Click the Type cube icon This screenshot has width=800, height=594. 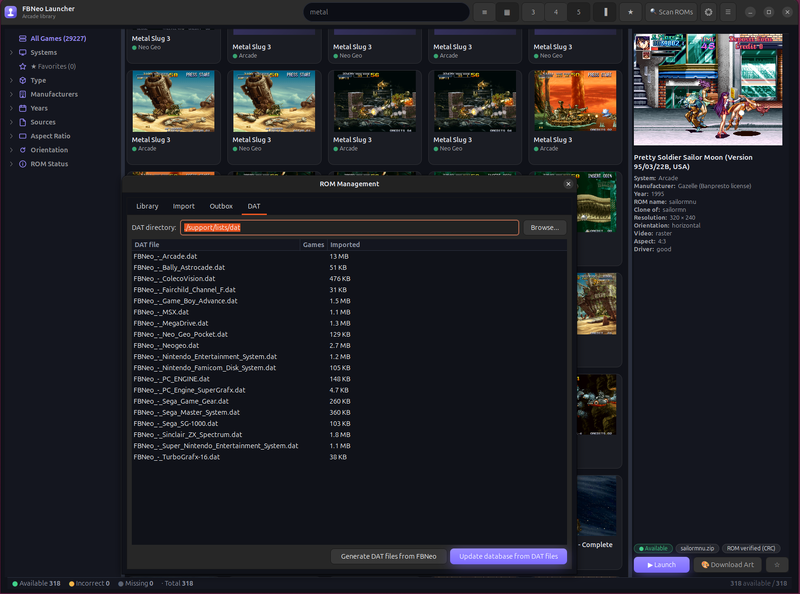(x=22, y=81)
